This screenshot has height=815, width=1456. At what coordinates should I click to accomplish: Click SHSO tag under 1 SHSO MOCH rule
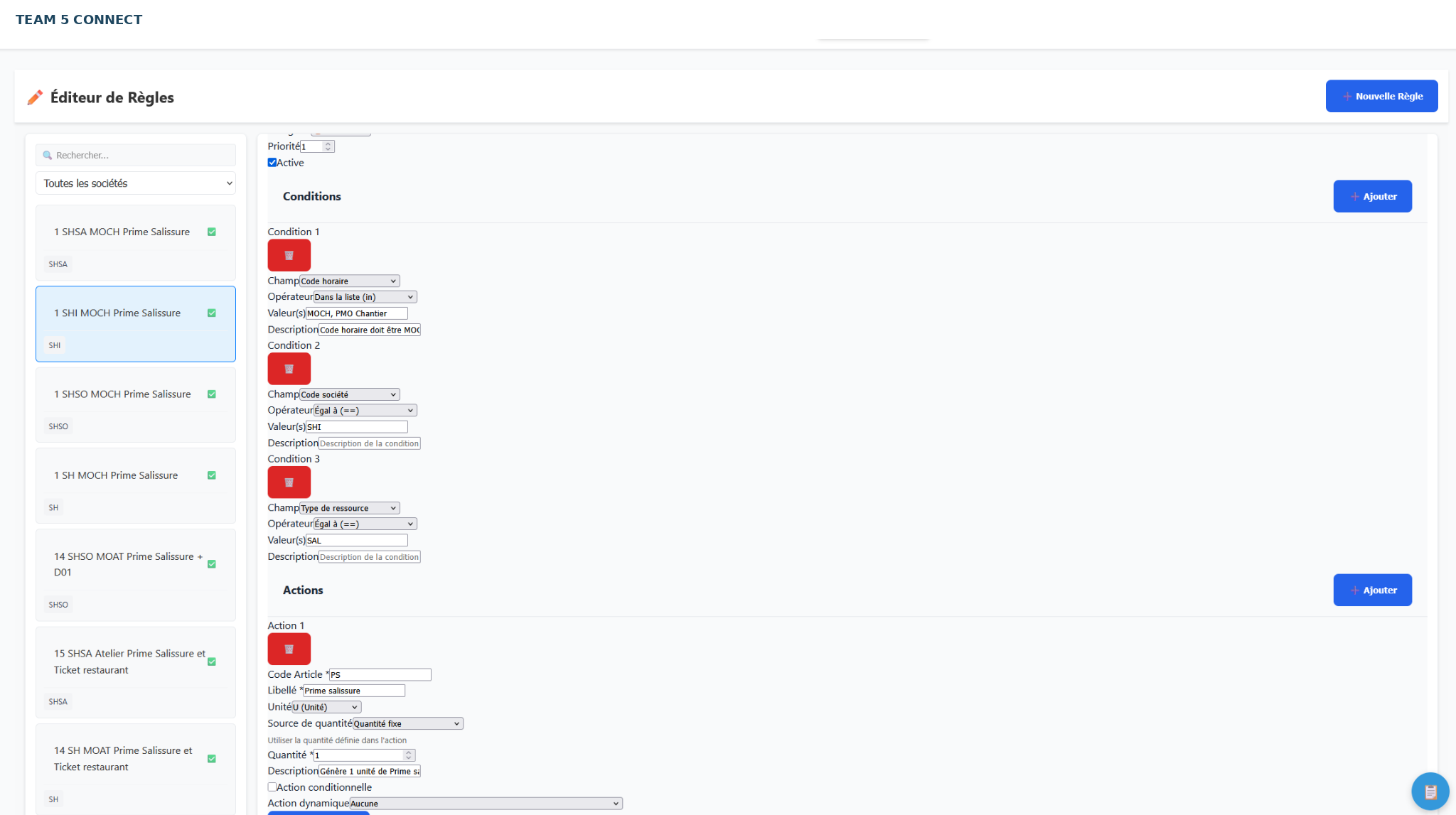[58, 426]
